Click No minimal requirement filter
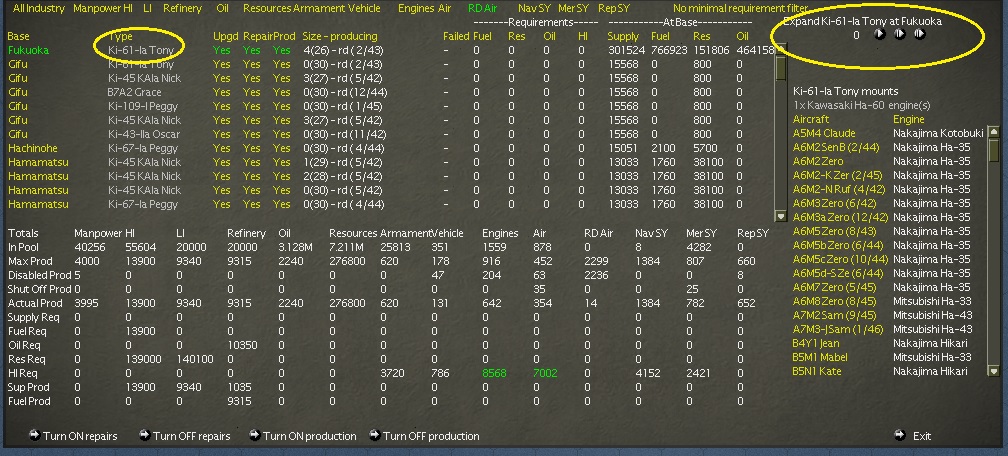 (740, 8)
